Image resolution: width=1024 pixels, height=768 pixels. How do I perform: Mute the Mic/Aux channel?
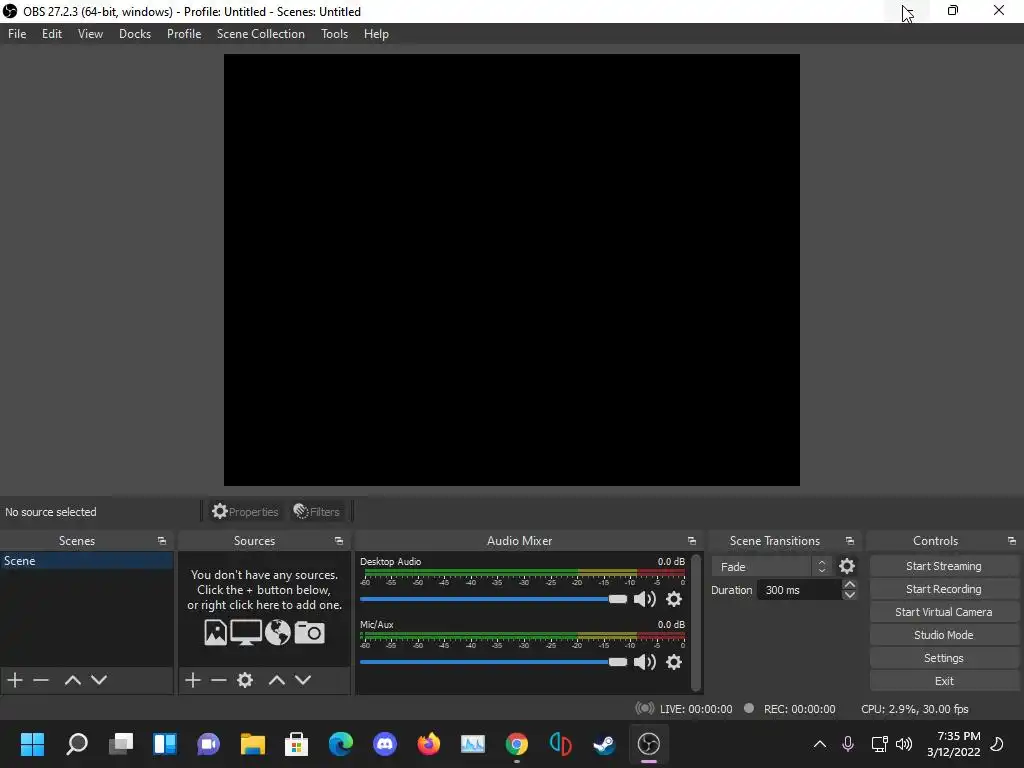click(645, 662)
